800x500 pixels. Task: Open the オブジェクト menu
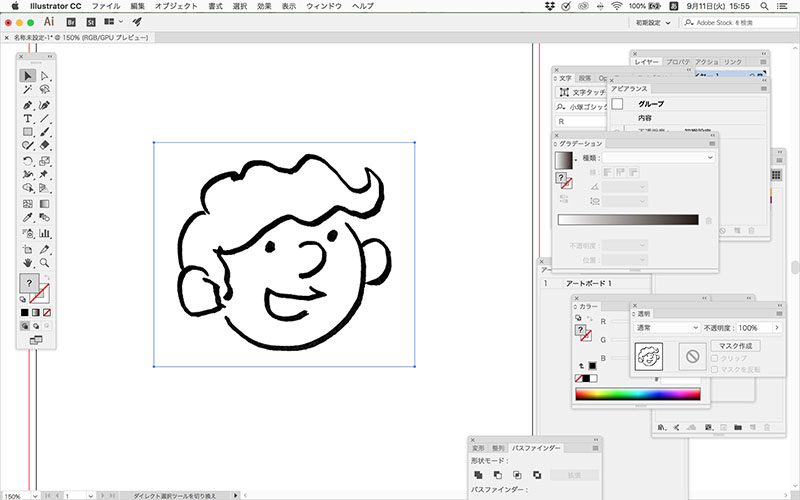coord(176,6)
